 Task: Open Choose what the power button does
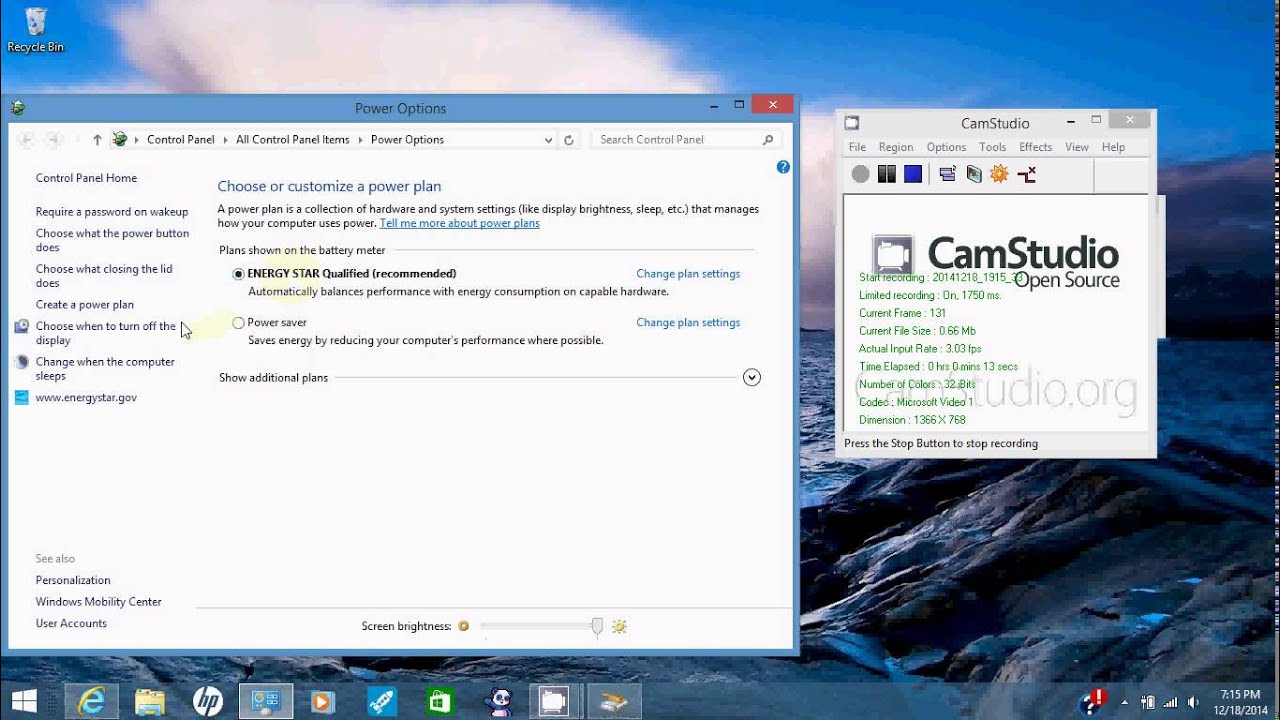click(112, 240)
